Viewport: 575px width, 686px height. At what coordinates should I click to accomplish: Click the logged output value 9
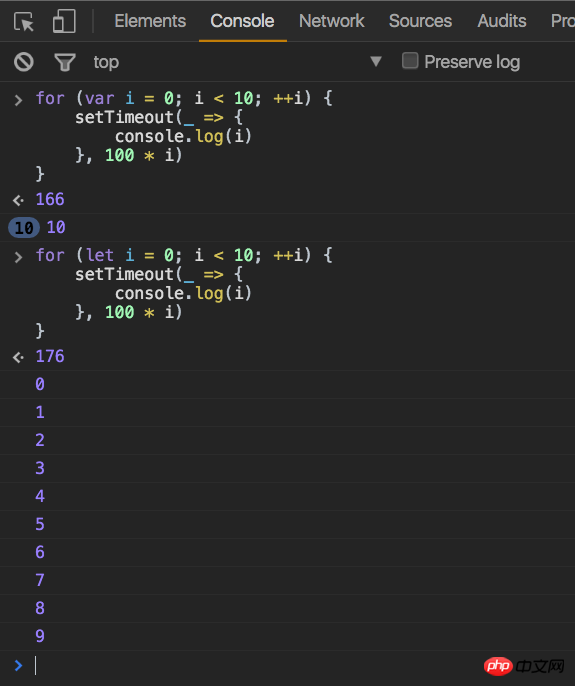click(40, 636)
